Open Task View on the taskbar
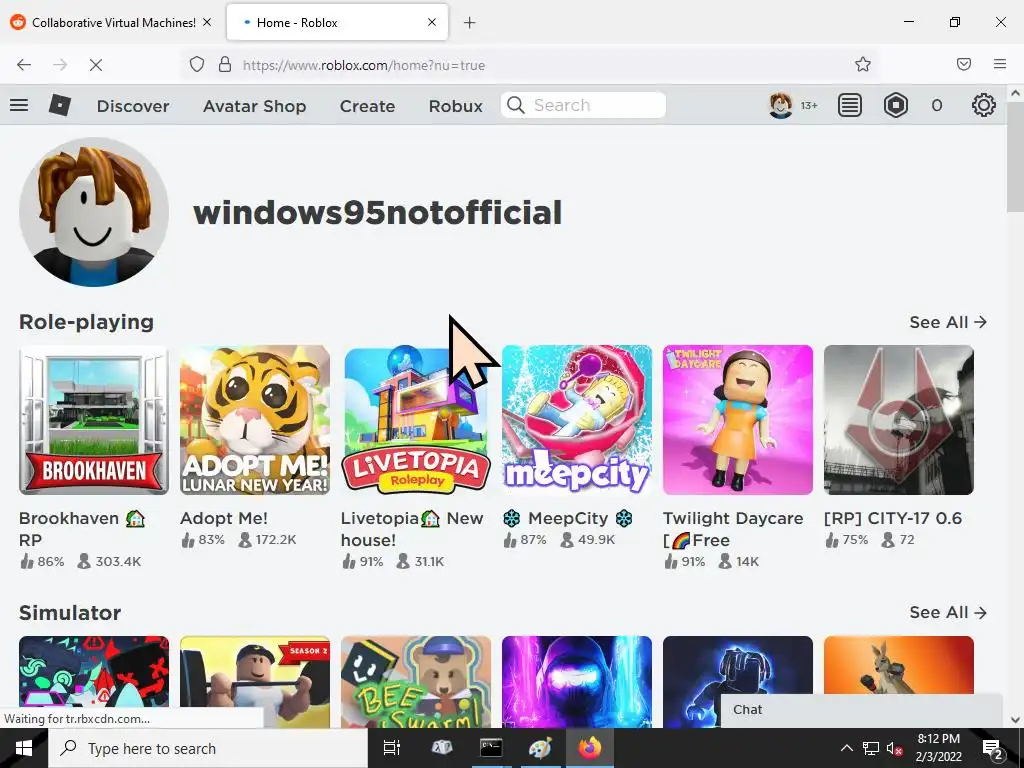1024x768 pixels. (x=392, y=748)
